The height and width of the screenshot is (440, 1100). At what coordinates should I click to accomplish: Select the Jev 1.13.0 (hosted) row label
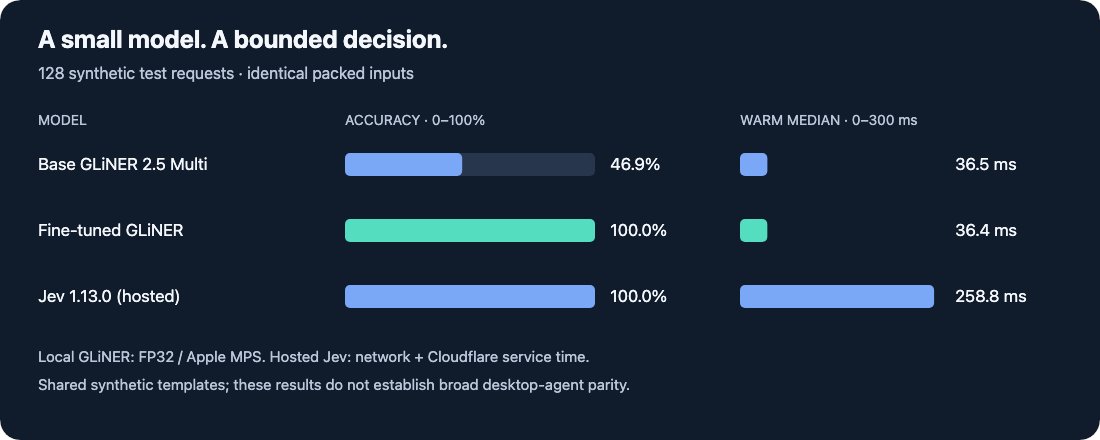tap(109, 296)
